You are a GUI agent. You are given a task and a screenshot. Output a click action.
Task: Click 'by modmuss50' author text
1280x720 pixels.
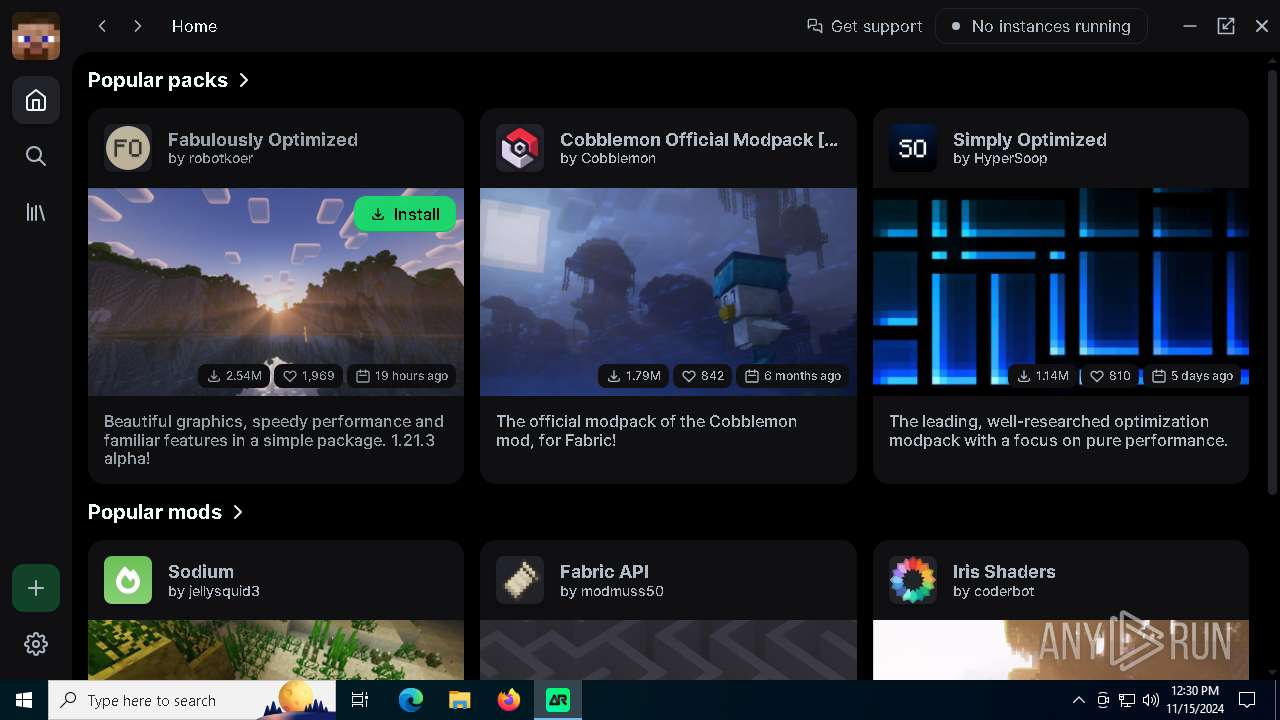(x=612, y=591)
